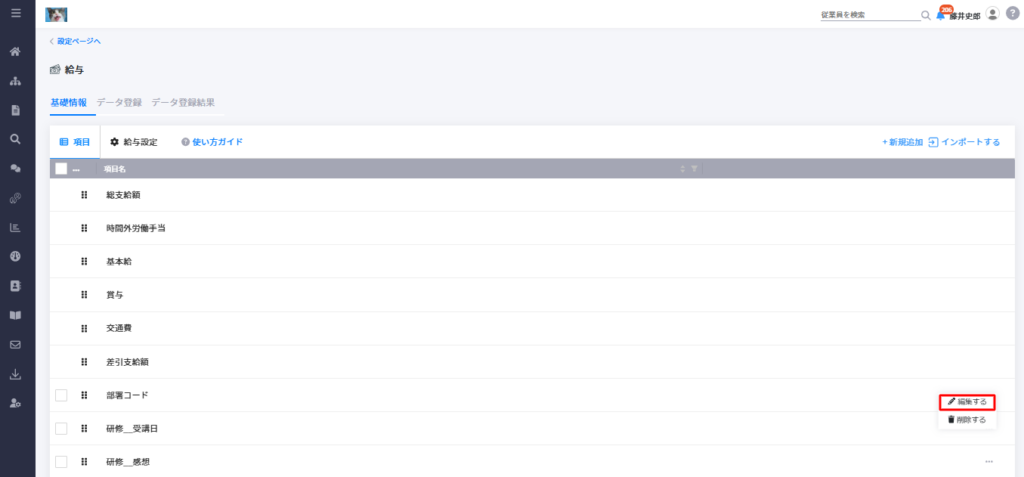
Task: Click the notification bell icon
Action: (x=941, y=15)
